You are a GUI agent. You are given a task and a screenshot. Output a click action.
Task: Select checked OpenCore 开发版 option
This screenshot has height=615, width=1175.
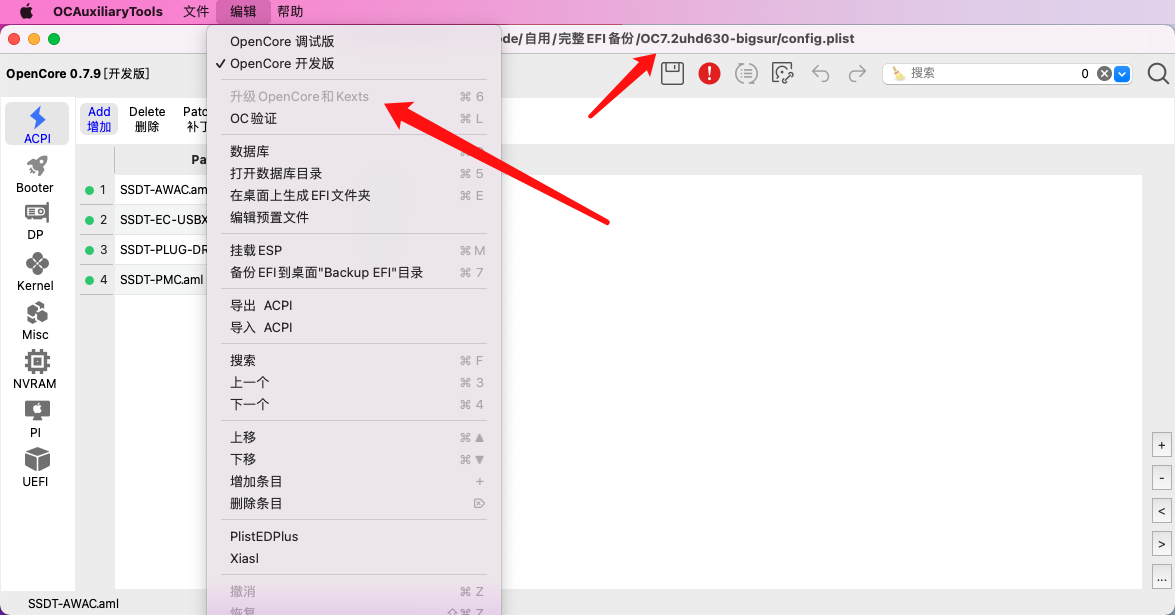click(354, 64)
